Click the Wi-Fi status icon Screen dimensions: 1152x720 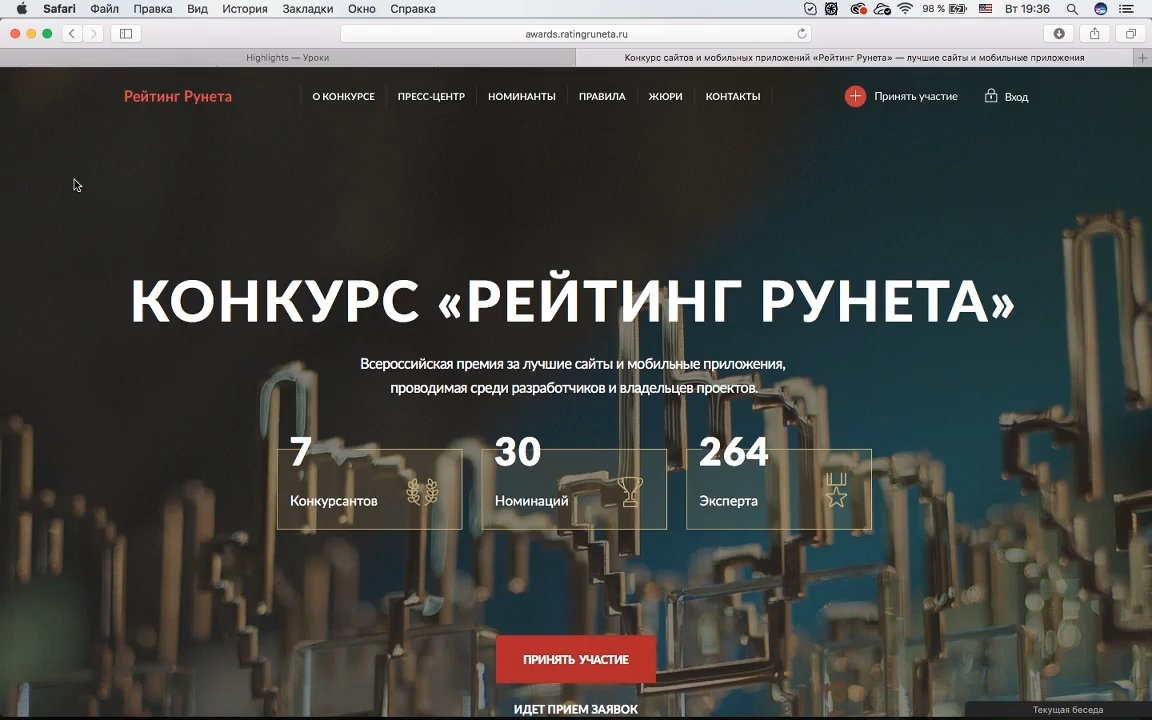[904, 9]
